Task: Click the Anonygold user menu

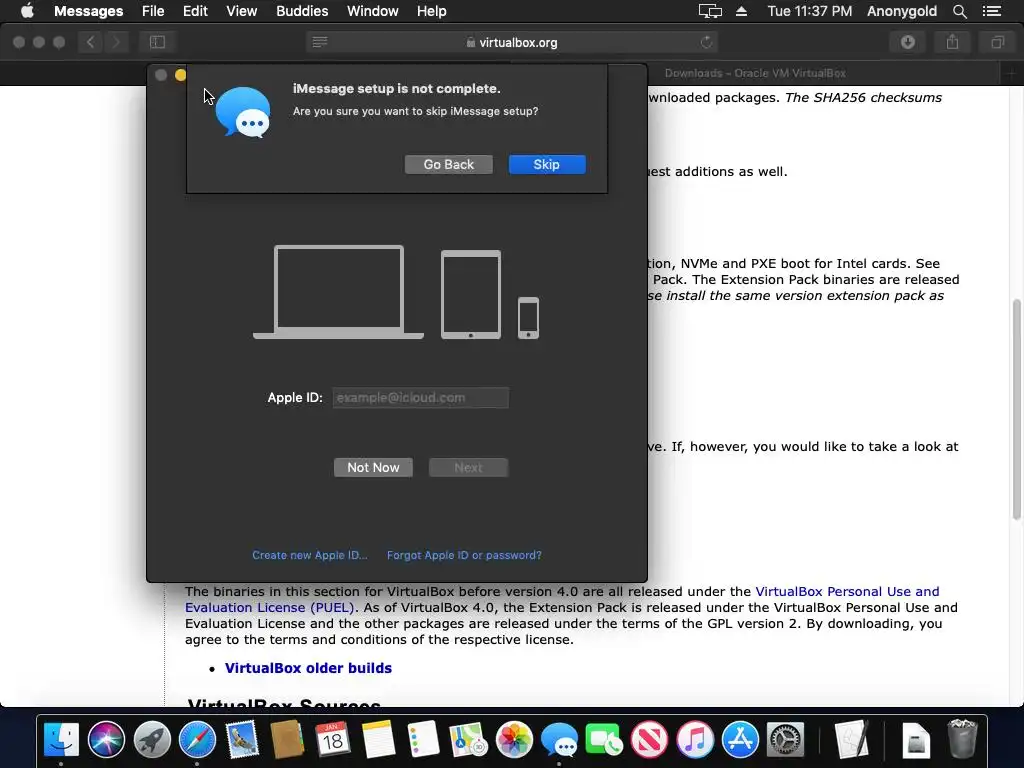Action: [901, 11]
